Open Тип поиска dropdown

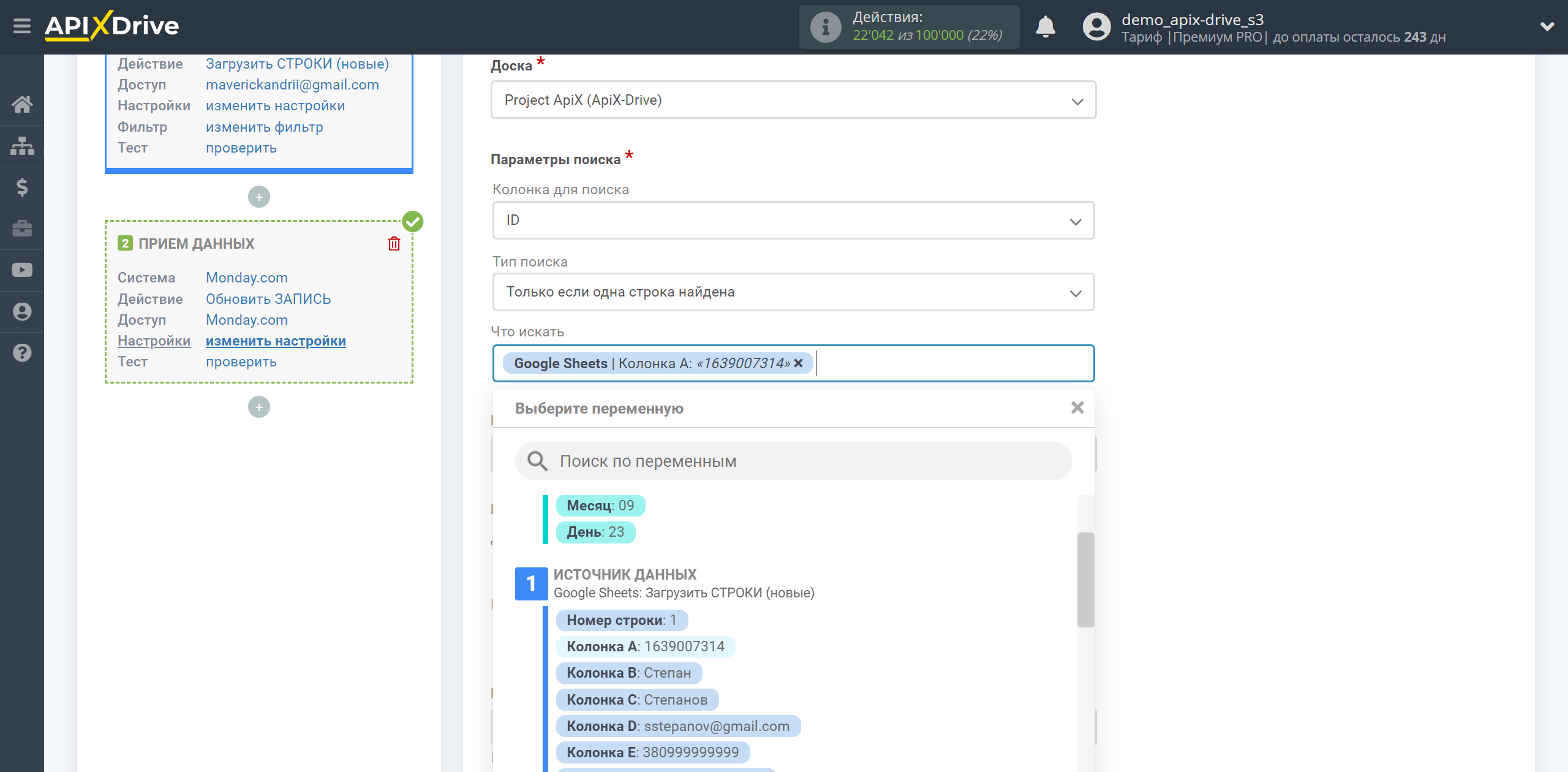pos(793,292)
